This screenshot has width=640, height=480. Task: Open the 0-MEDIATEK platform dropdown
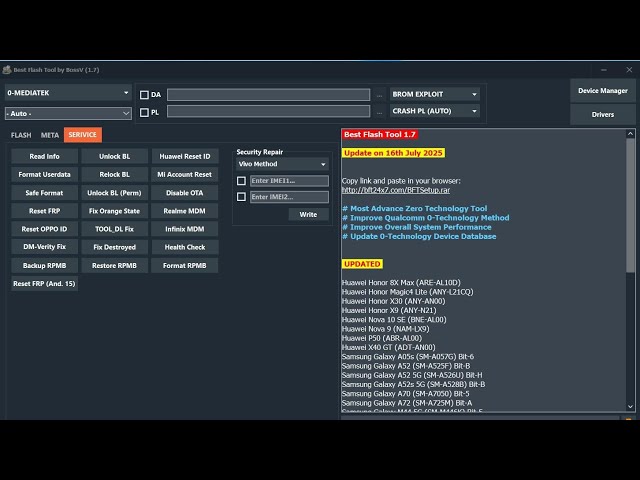pos(68,93)
